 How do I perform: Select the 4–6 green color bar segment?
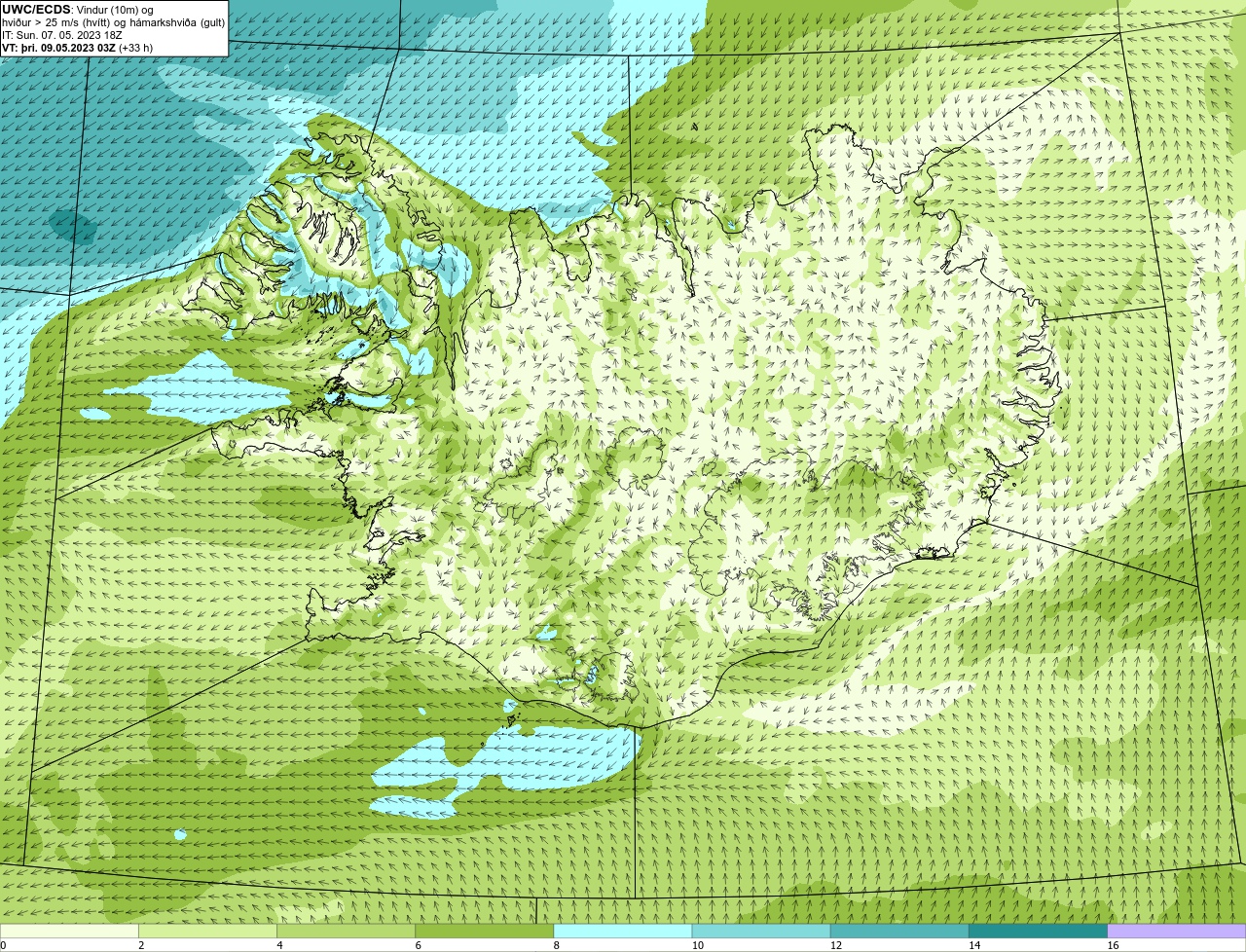(x=346, y=932)
